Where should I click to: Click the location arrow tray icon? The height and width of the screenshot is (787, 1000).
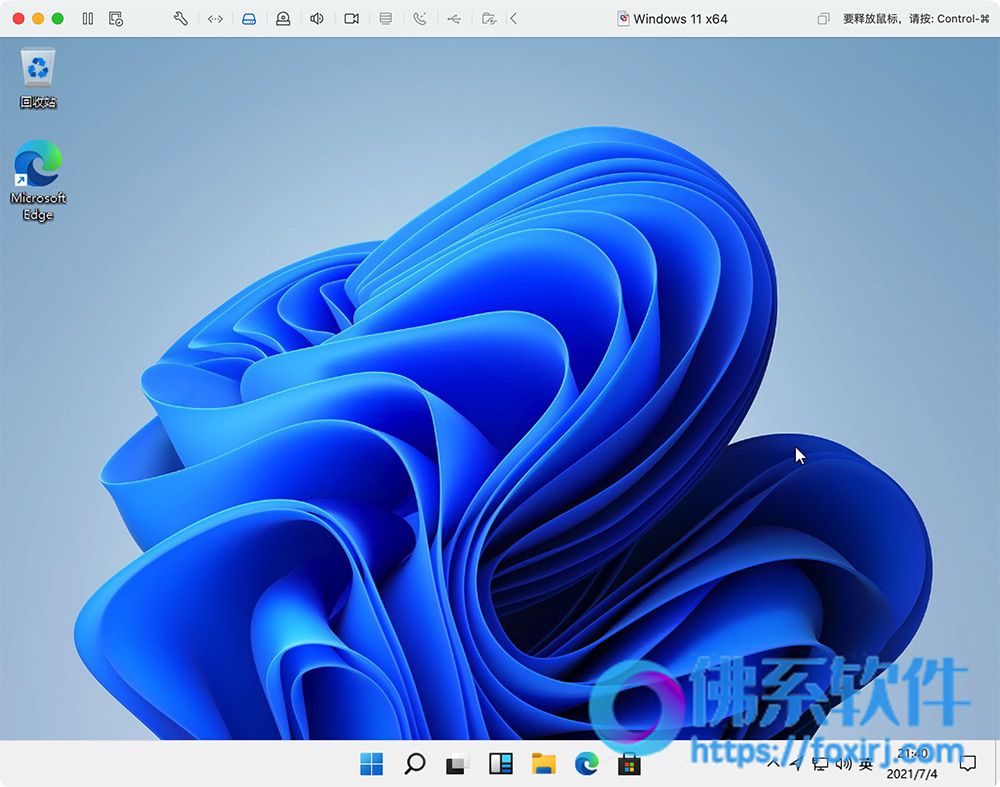pyautogui.click(x=796, y=763)
